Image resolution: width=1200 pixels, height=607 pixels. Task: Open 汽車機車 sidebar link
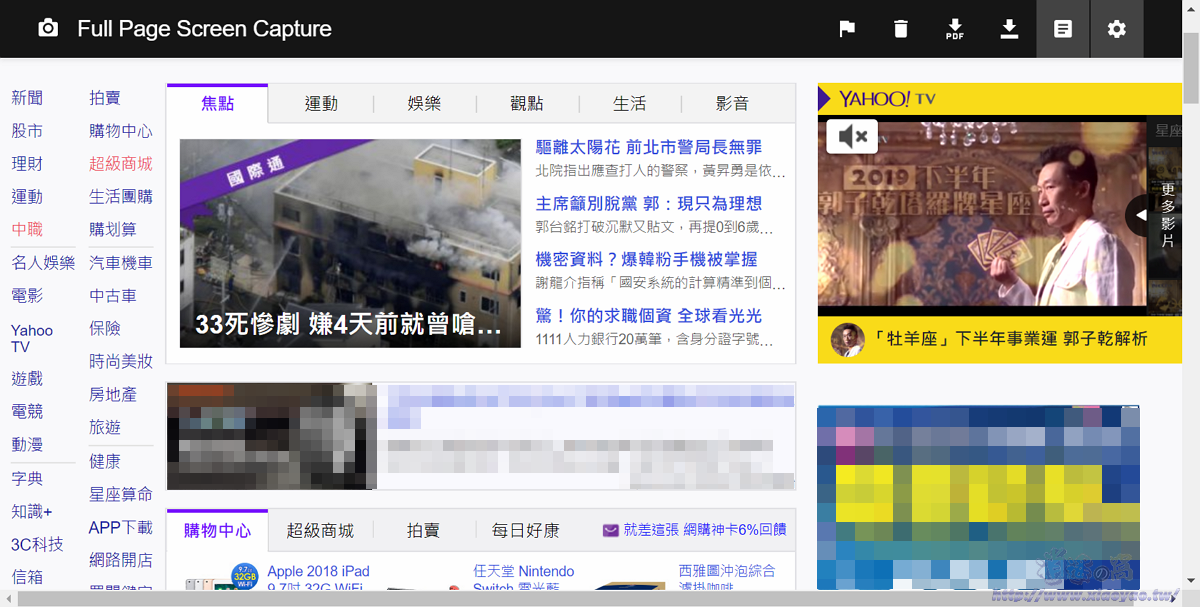coord(121,263)
